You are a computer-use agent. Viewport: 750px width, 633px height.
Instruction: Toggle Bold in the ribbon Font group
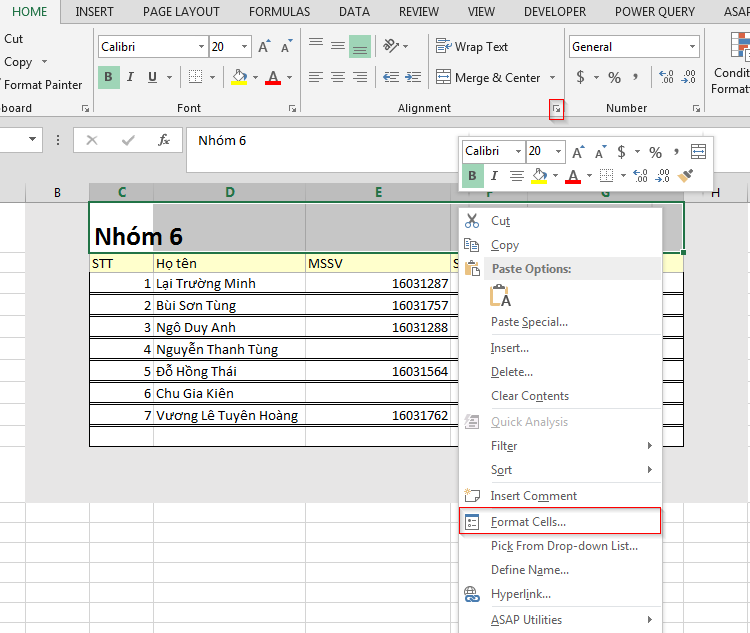(x=109, y=77)
